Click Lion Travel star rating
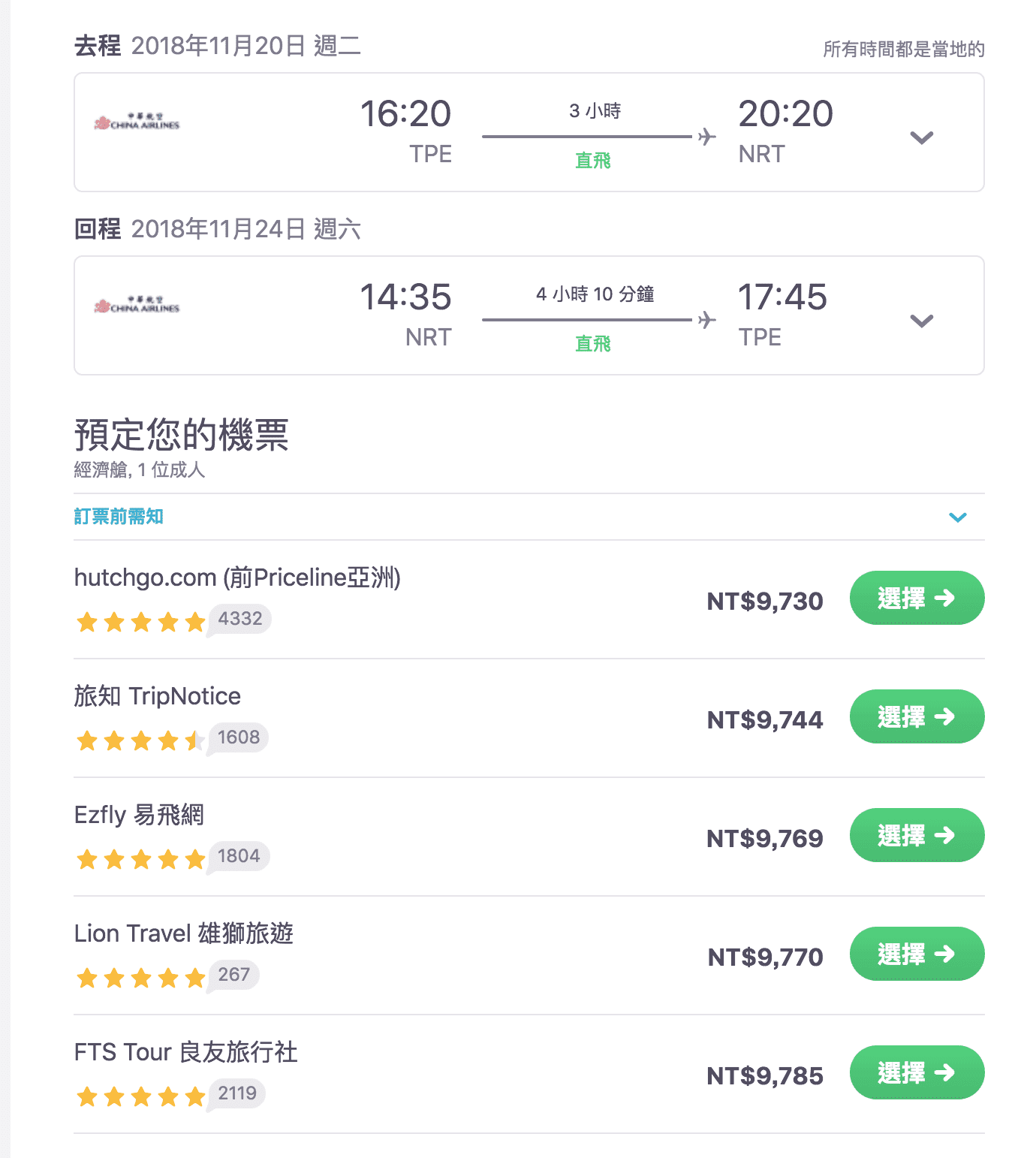Viewport: 1036px width, 1158px height. (140, 978)
